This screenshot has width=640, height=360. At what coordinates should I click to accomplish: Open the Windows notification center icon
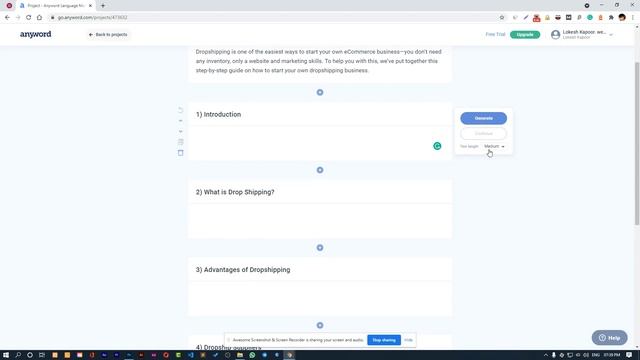tap(629, 355)
